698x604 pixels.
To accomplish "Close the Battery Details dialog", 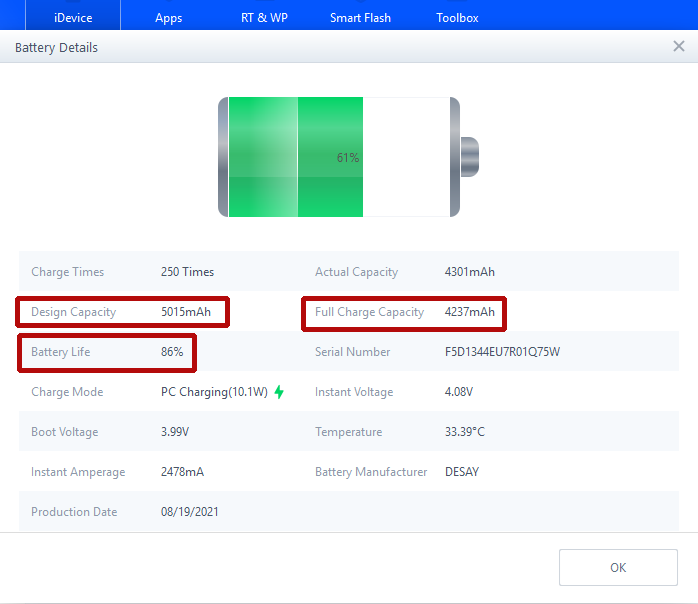I will click(x=679, y=47).
